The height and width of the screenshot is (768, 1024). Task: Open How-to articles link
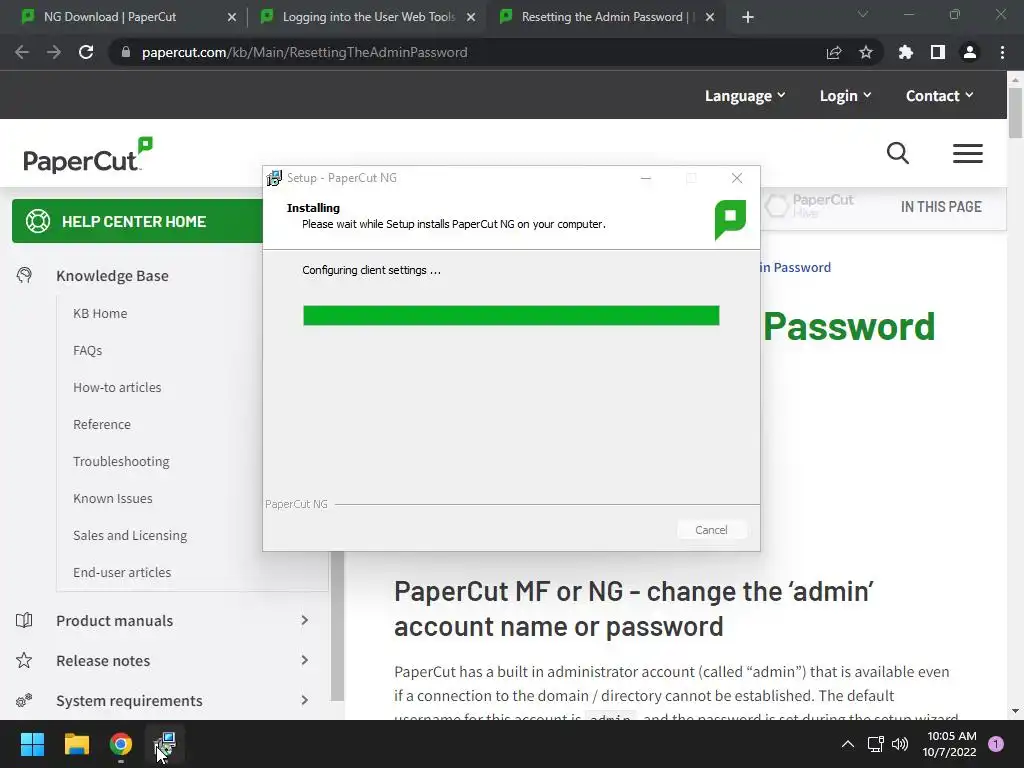(x=117, y=387)
